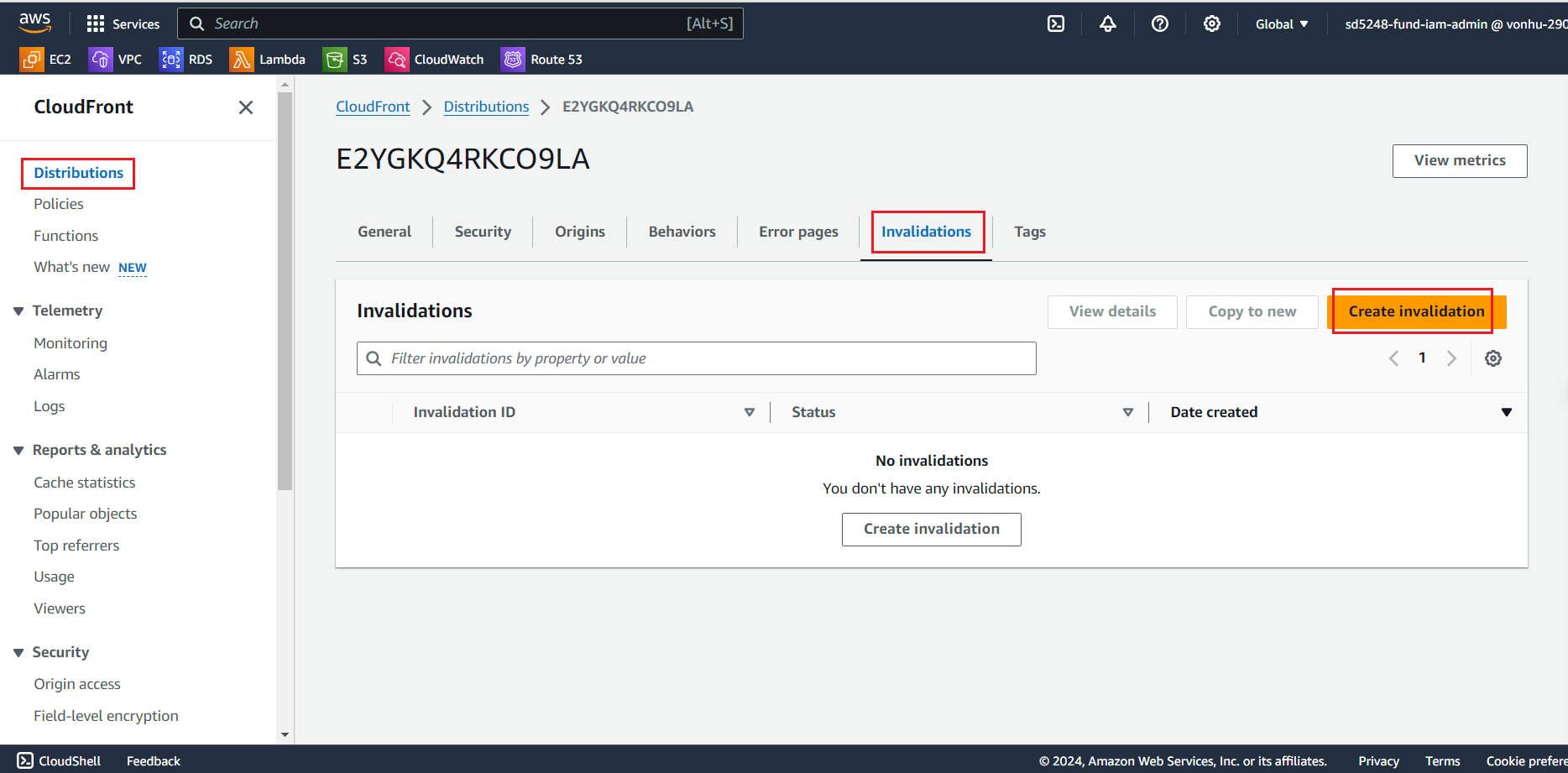The image size is (1568, 773).
Task: Switch to the Behaviors tab
Action: tap(682, 232)
